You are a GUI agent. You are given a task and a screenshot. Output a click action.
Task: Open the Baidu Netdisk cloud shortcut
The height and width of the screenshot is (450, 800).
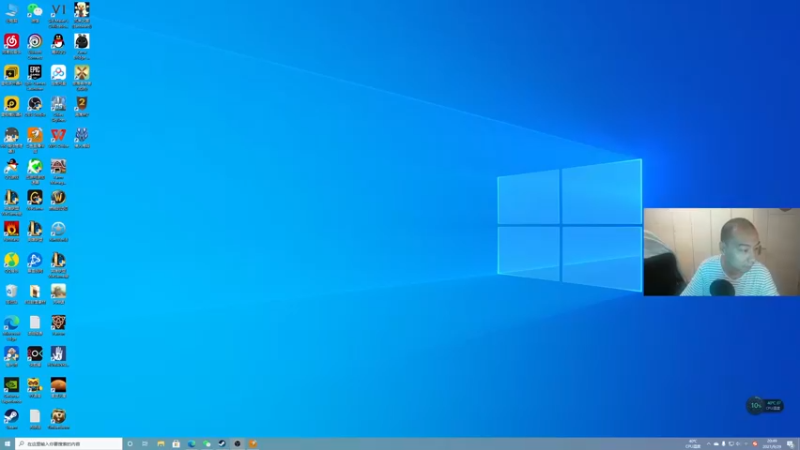click(58, 75)
